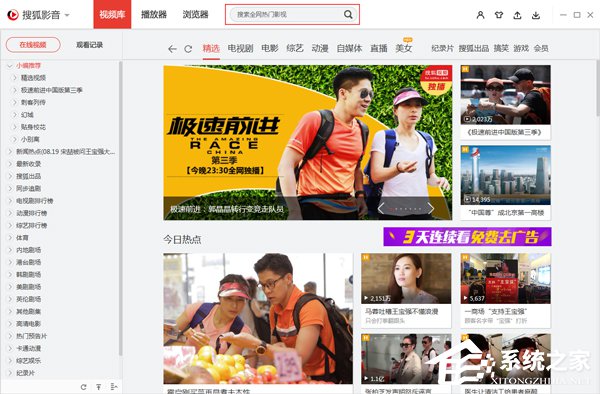Image resolution: width=600 pixels, height=394 pixels.
Task: Go to the 会员 link
Action: [541, 48]
